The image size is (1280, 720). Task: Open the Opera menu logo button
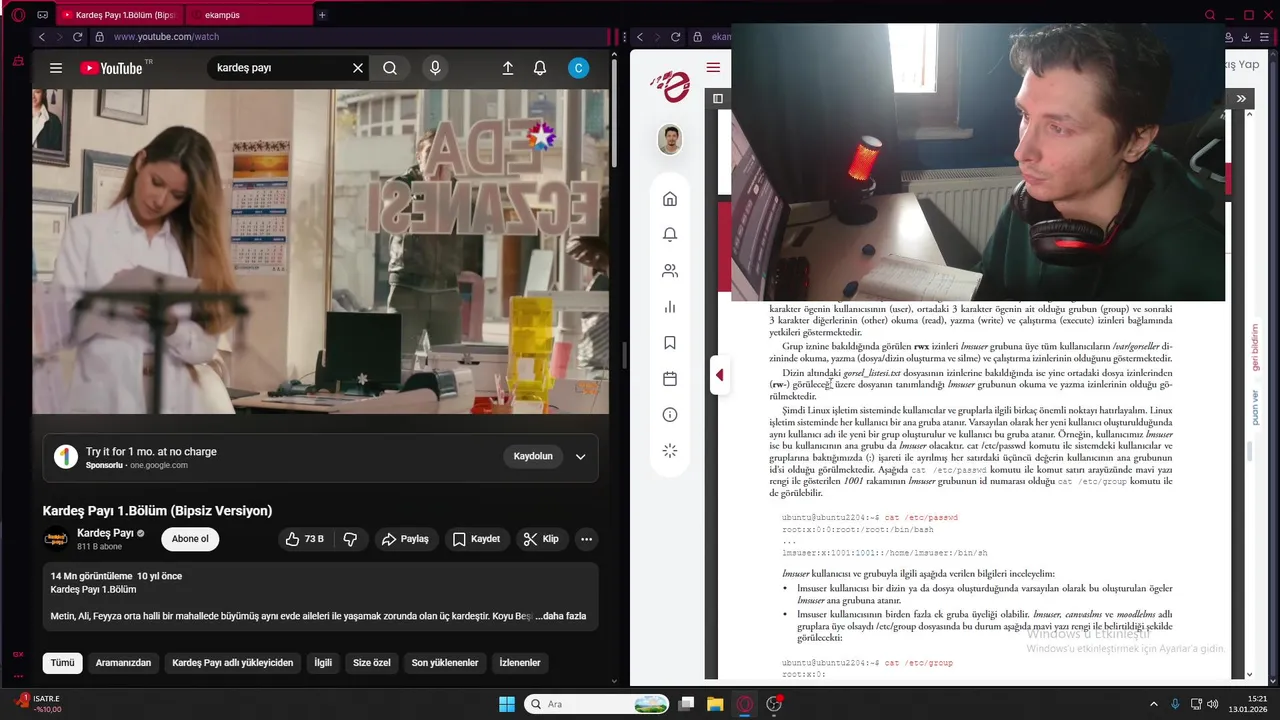coord(18,15)
